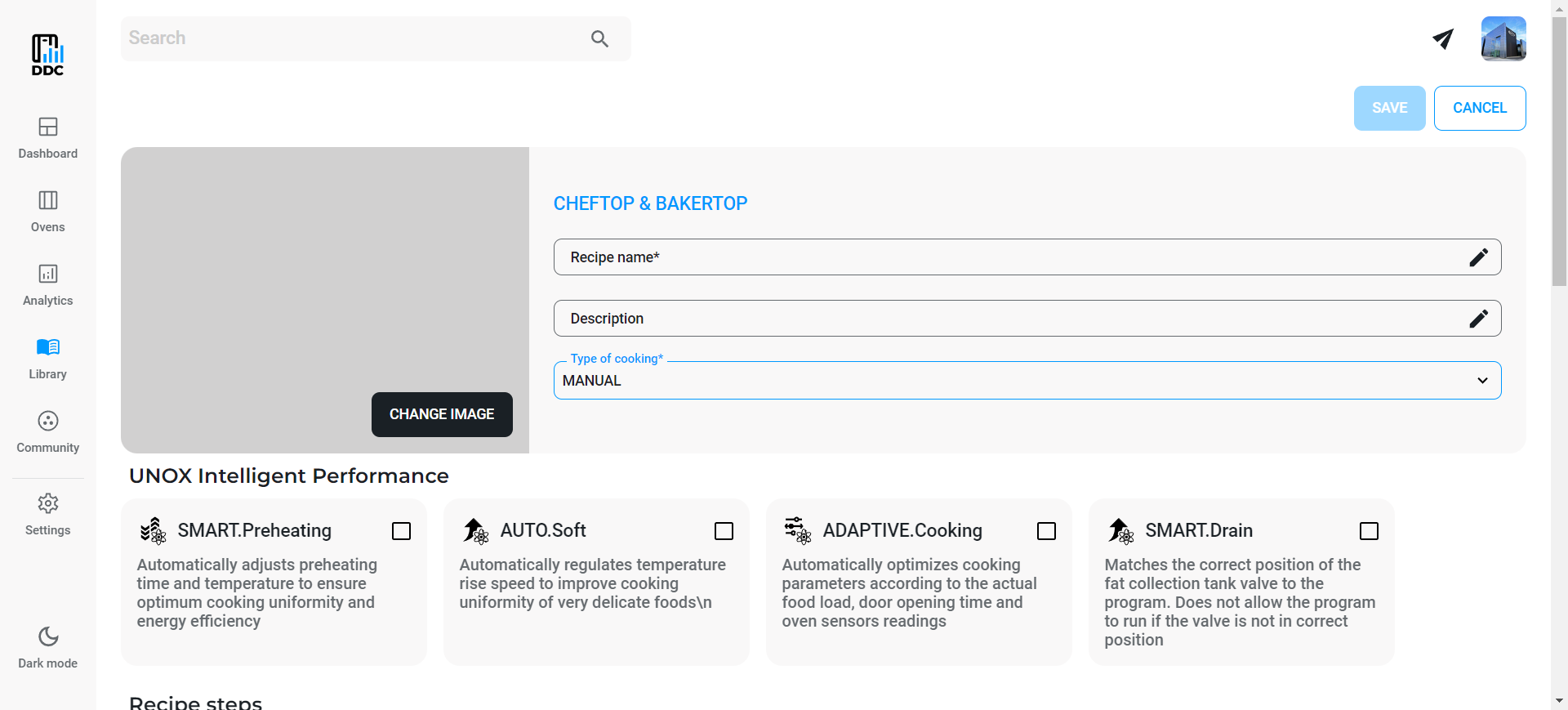1568x710 pixels.
Task: Click the pencil icon in Description field
Action: coord(1478,319)
